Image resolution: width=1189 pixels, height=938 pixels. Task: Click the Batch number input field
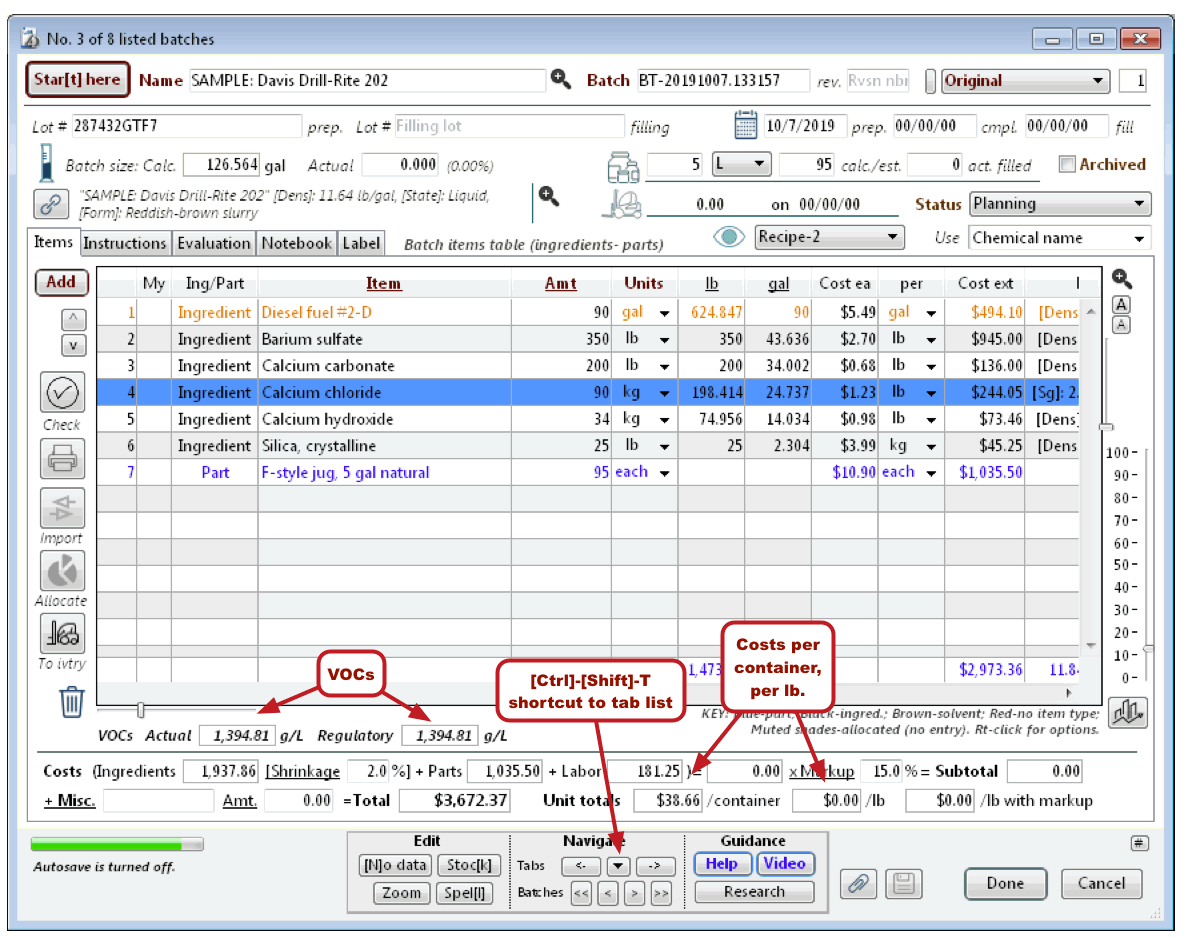pos(723,80)
